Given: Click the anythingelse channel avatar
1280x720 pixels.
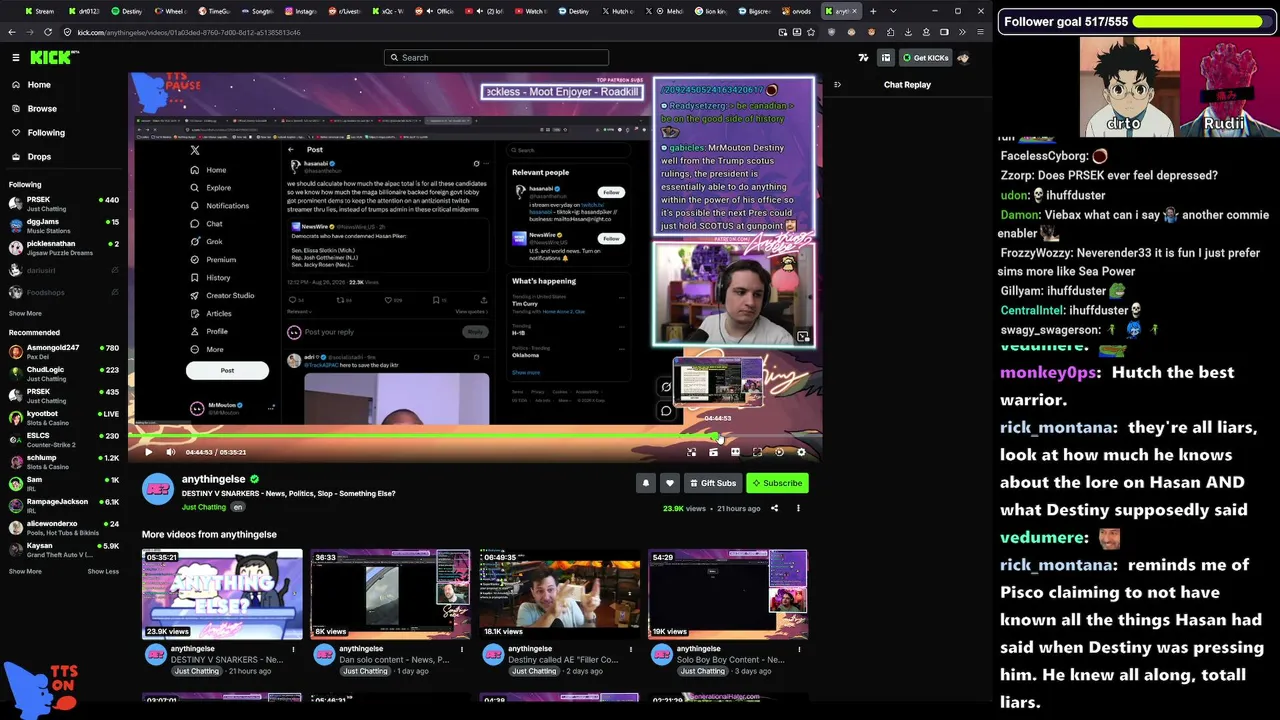Looking at the screenshot, I should coord(158,489).
